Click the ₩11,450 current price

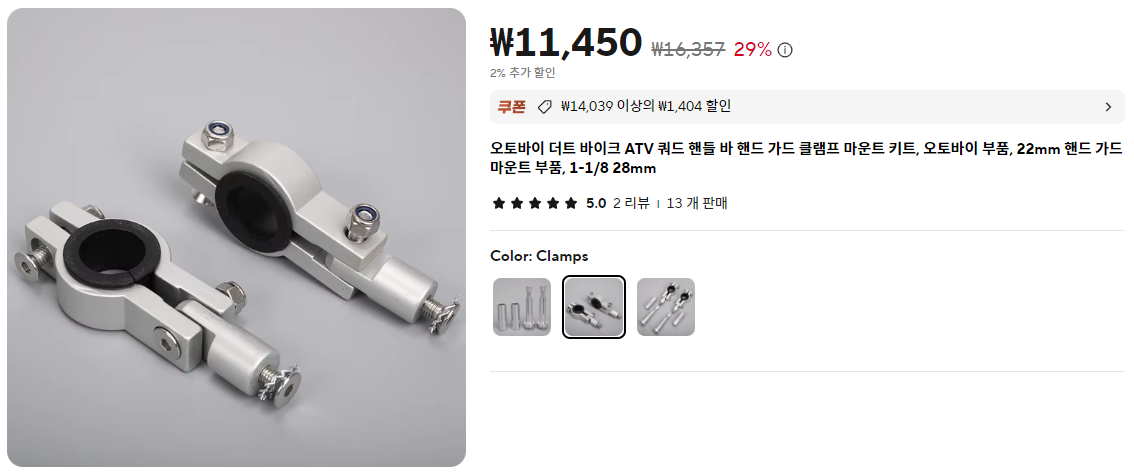click(x=566, y=43)
